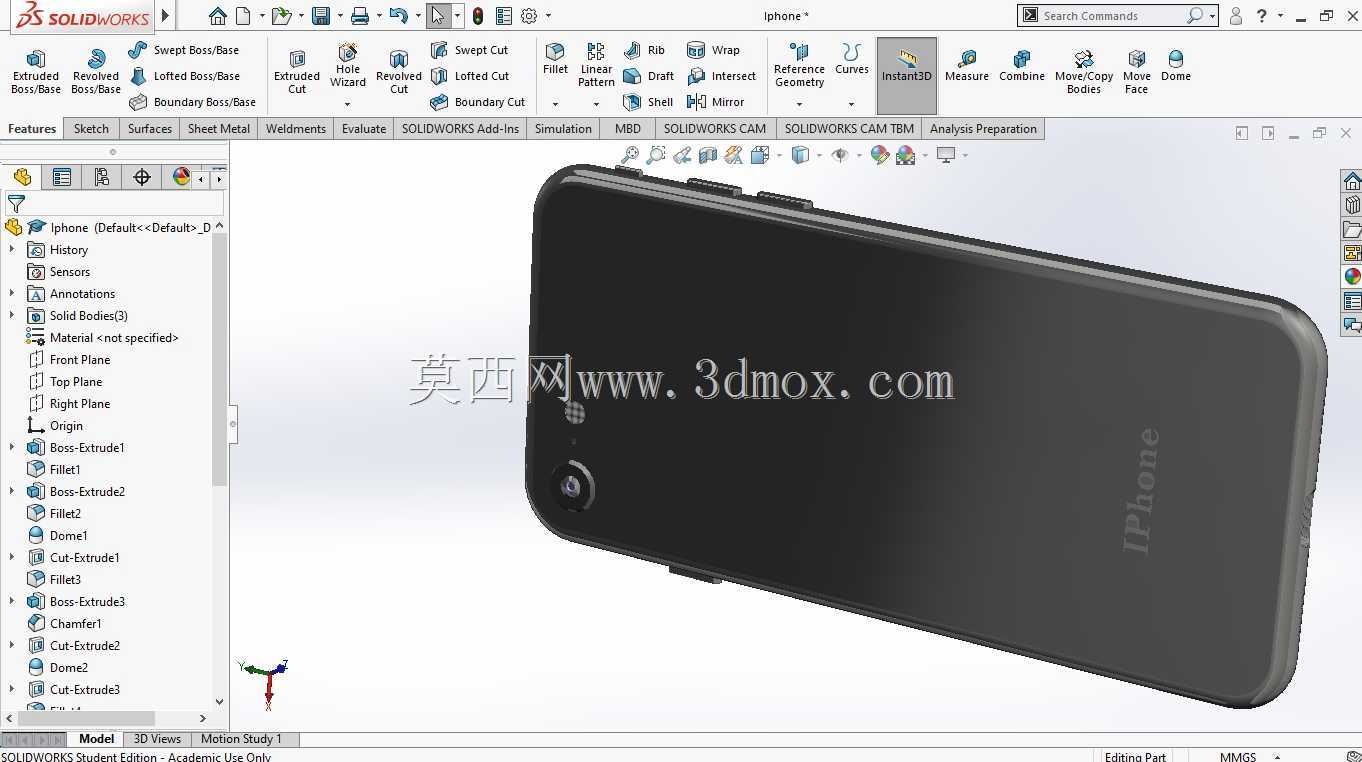Select the Extruded Boss/Base tool

[36, 71]
